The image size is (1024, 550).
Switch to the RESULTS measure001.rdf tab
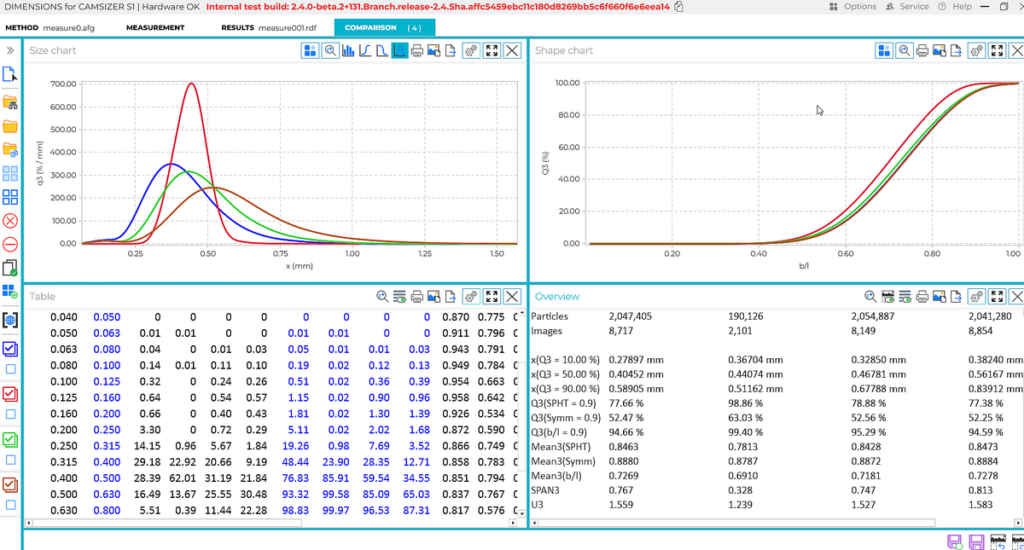click(x=268, y=27)
